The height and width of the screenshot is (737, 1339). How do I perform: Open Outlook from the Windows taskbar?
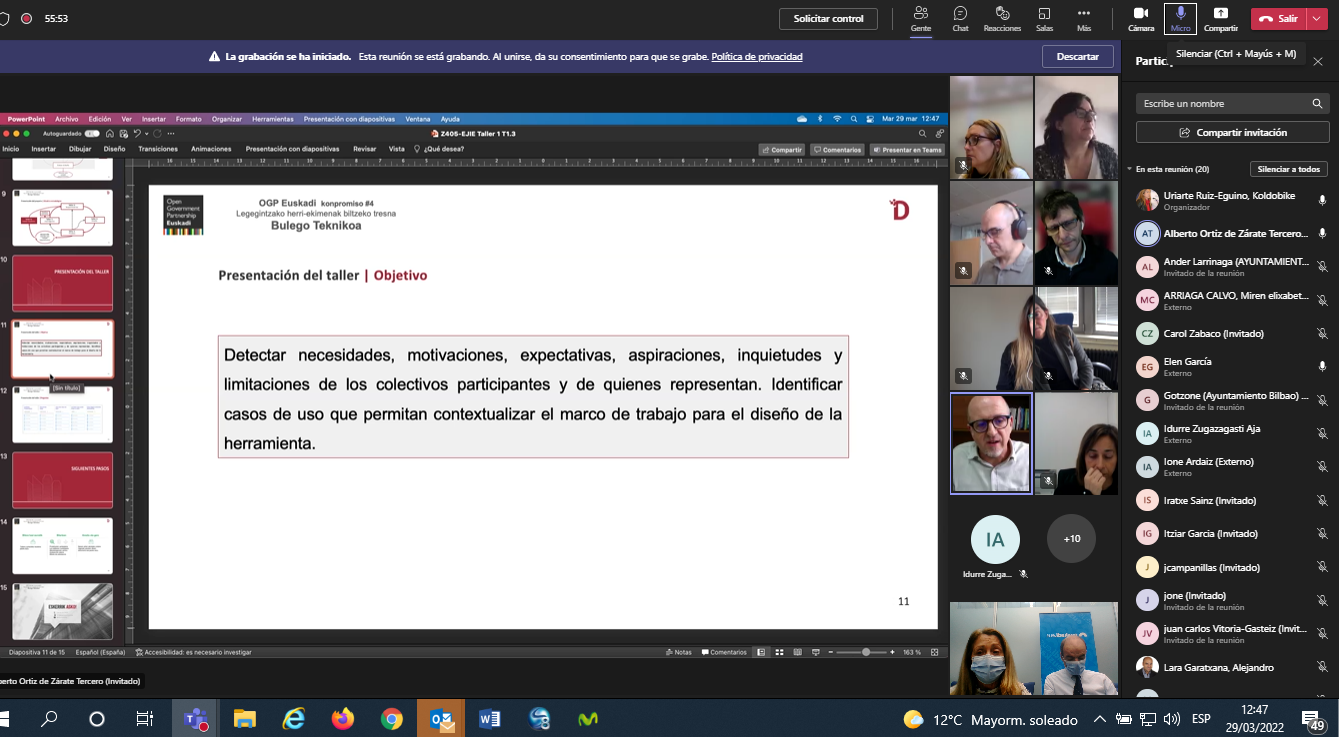coord(441,718)
